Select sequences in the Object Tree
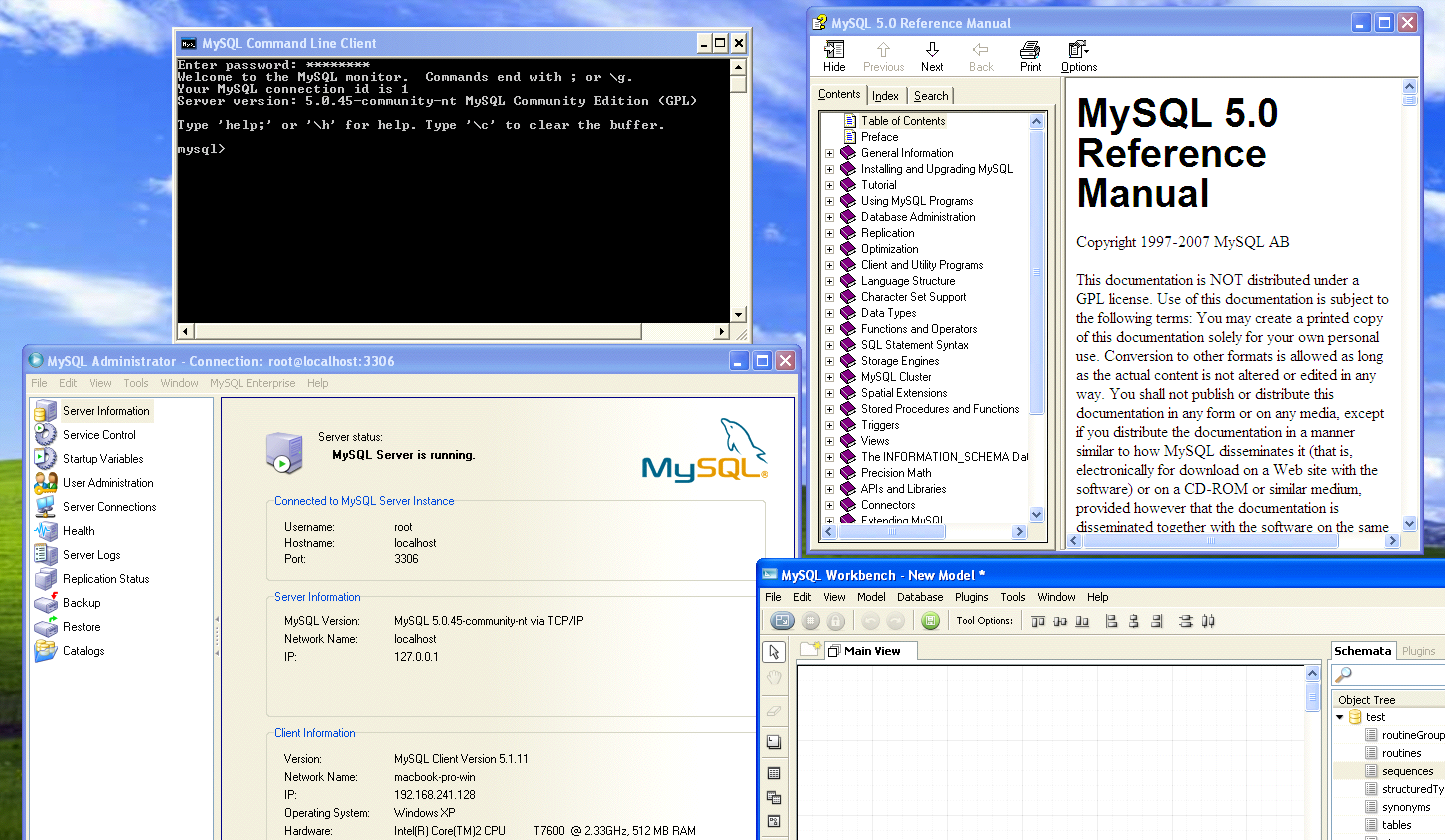This screenshot has width=1445, height=840. pos(1407,771)
